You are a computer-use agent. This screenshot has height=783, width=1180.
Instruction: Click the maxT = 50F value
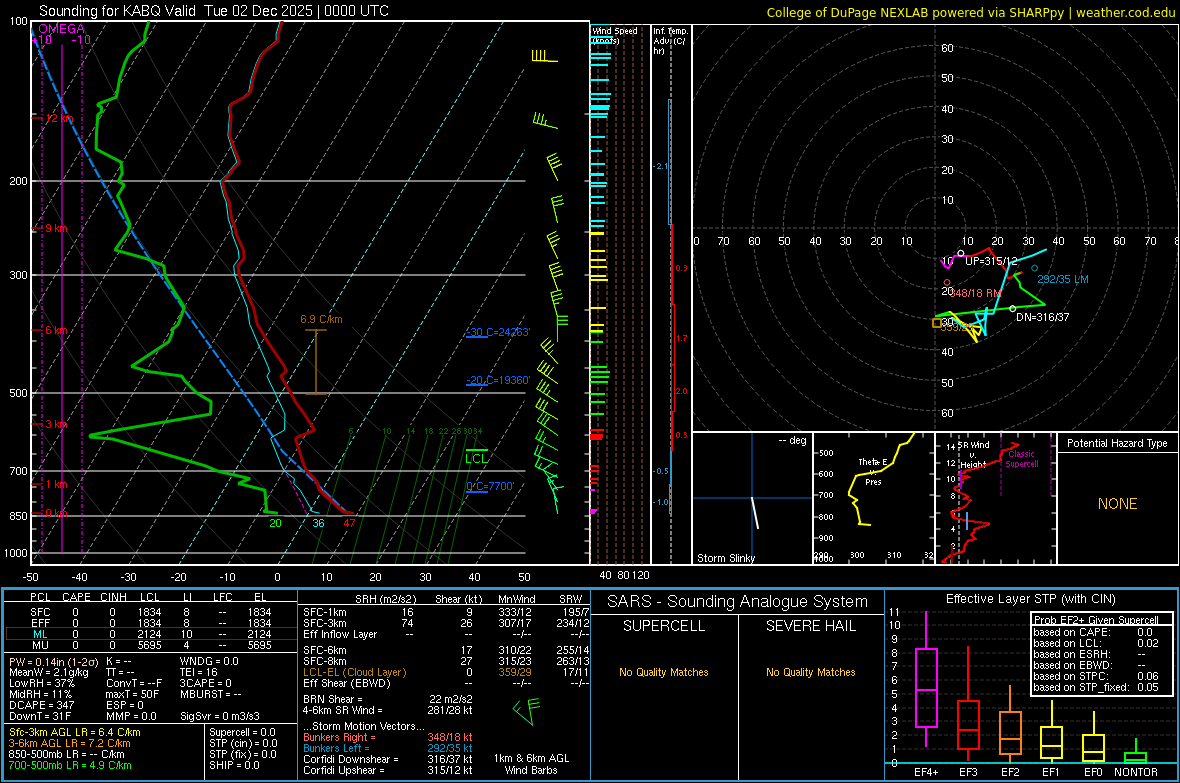pyautogui.click(x=132, y=694)
